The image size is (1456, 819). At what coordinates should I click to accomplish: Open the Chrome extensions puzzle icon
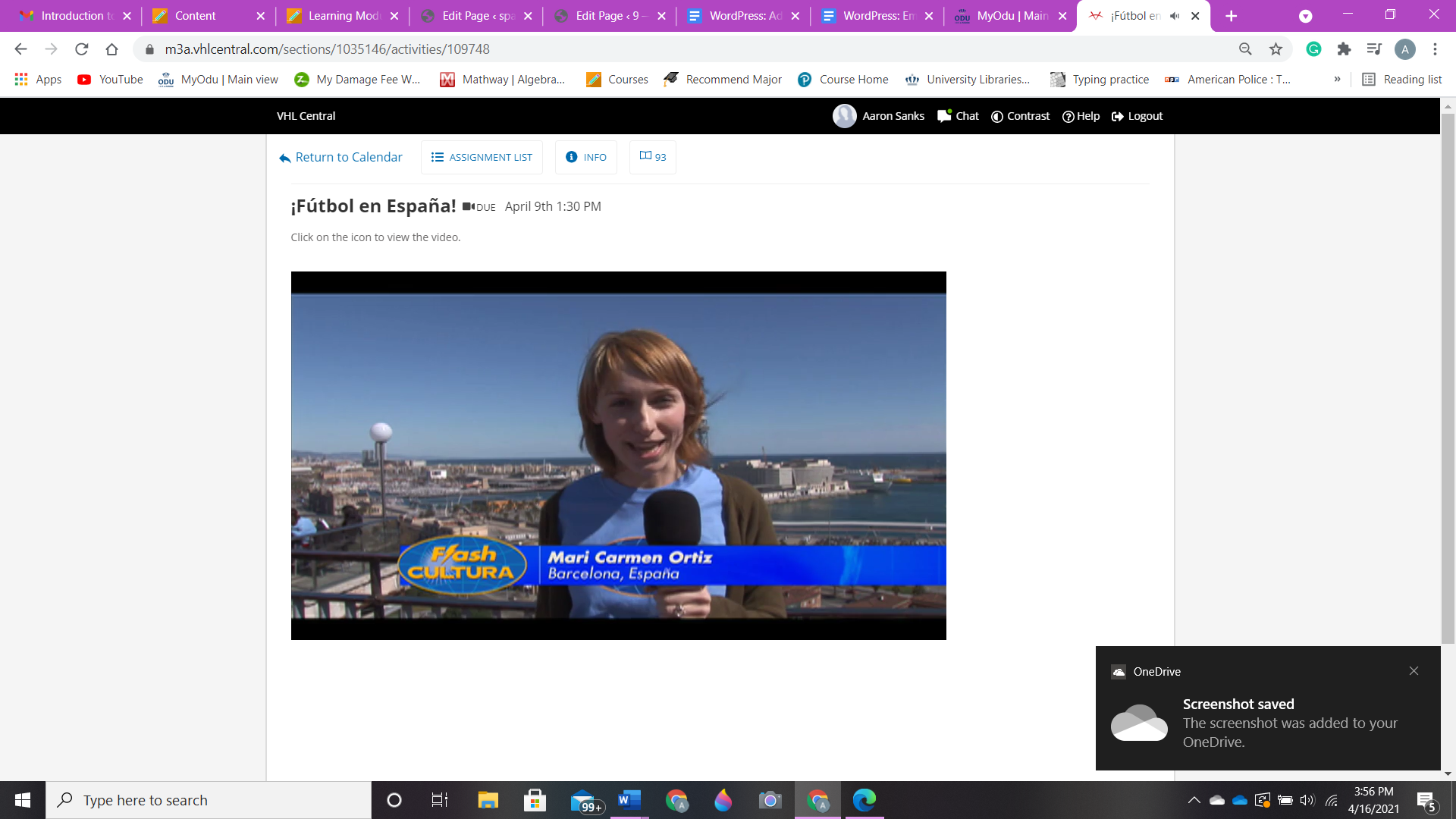pos(1344,49)
